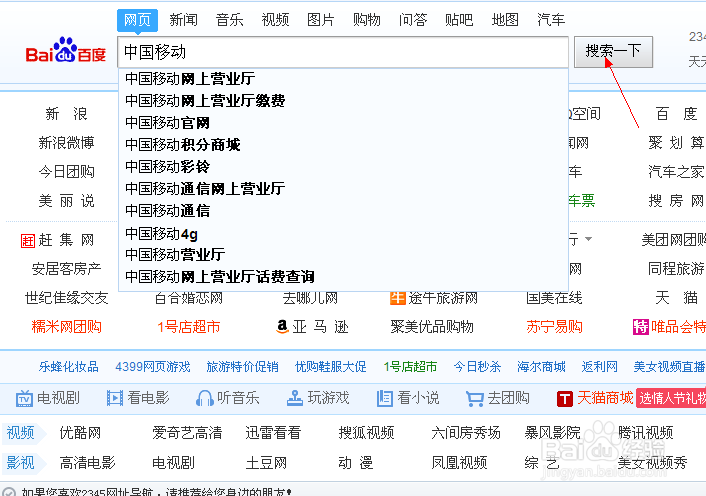Switch to the 视频 search tab
This screenshot has width=706, height=496.
(x=275, y=20)
